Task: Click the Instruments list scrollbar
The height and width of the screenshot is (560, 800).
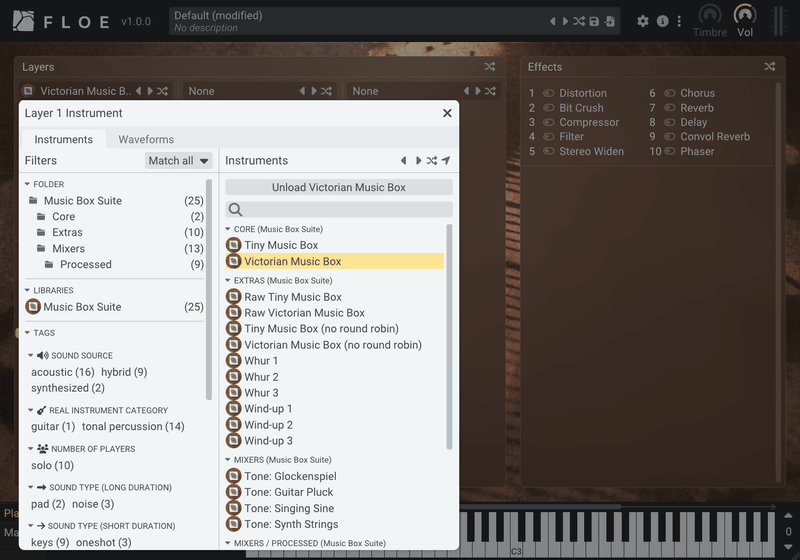Action: (x=449, y=337)
